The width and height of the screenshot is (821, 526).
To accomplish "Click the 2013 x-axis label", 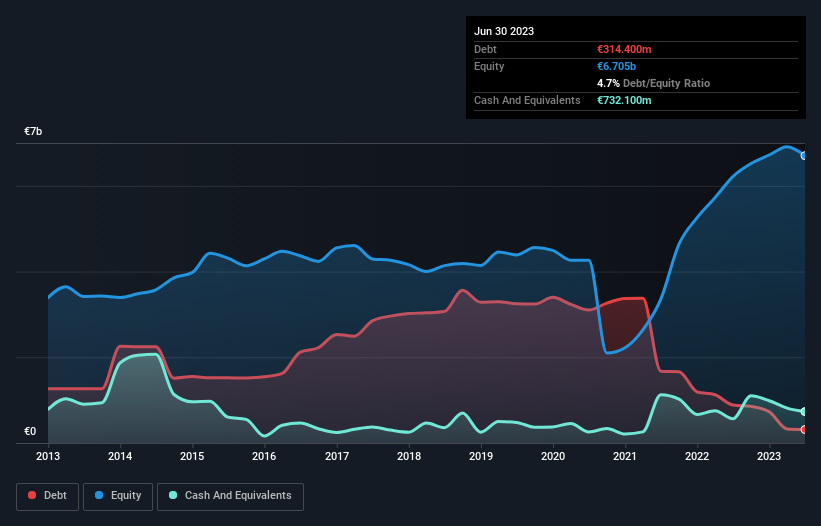I will pos(48,456).
